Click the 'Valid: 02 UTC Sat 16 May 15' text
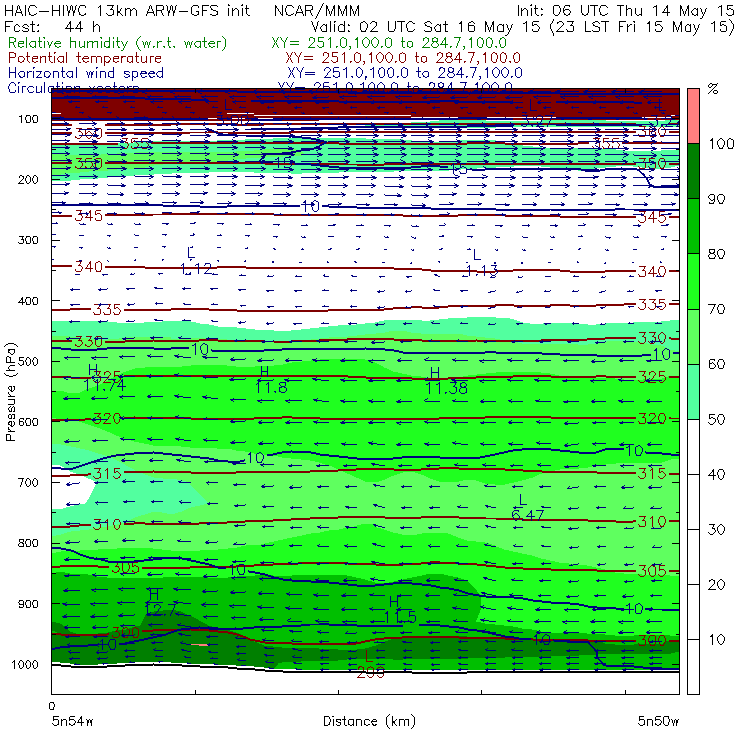740x740 pixels. (x=425, y=26)
